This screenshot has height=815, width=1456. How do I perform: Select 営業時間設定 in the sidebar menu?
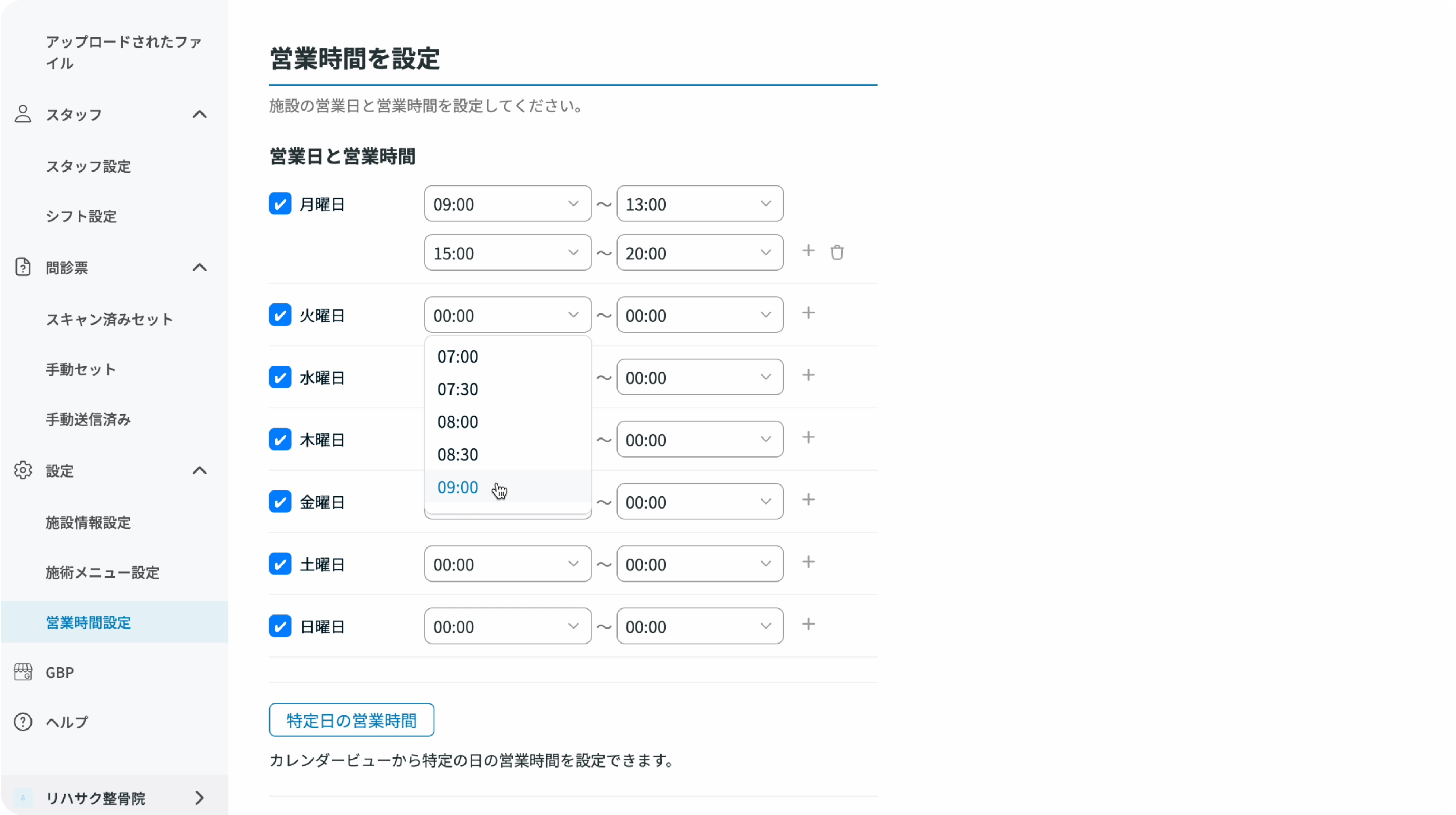(88, 622)
